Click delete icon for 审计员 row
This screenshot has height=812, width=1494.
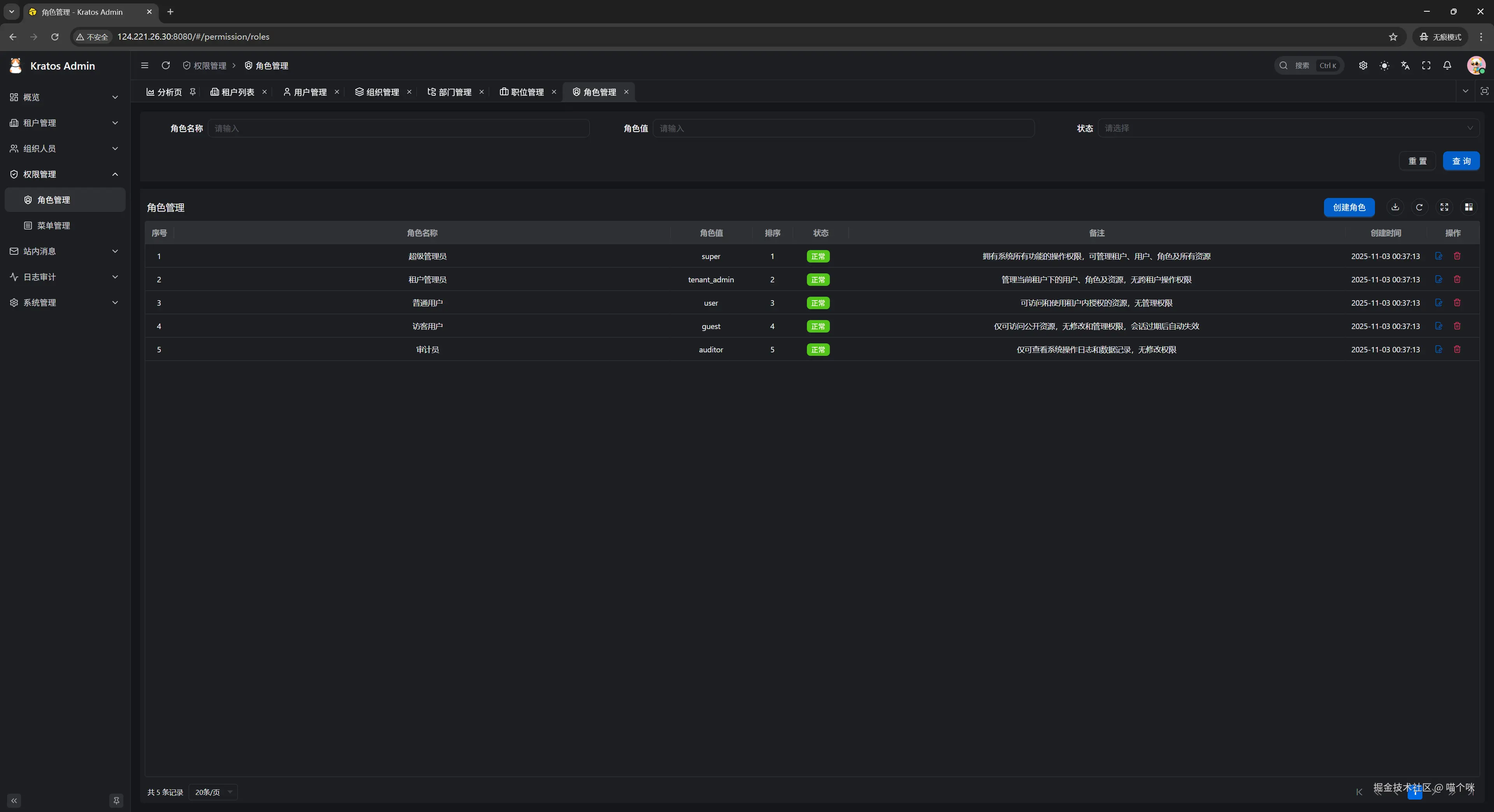coord(1457,349)
